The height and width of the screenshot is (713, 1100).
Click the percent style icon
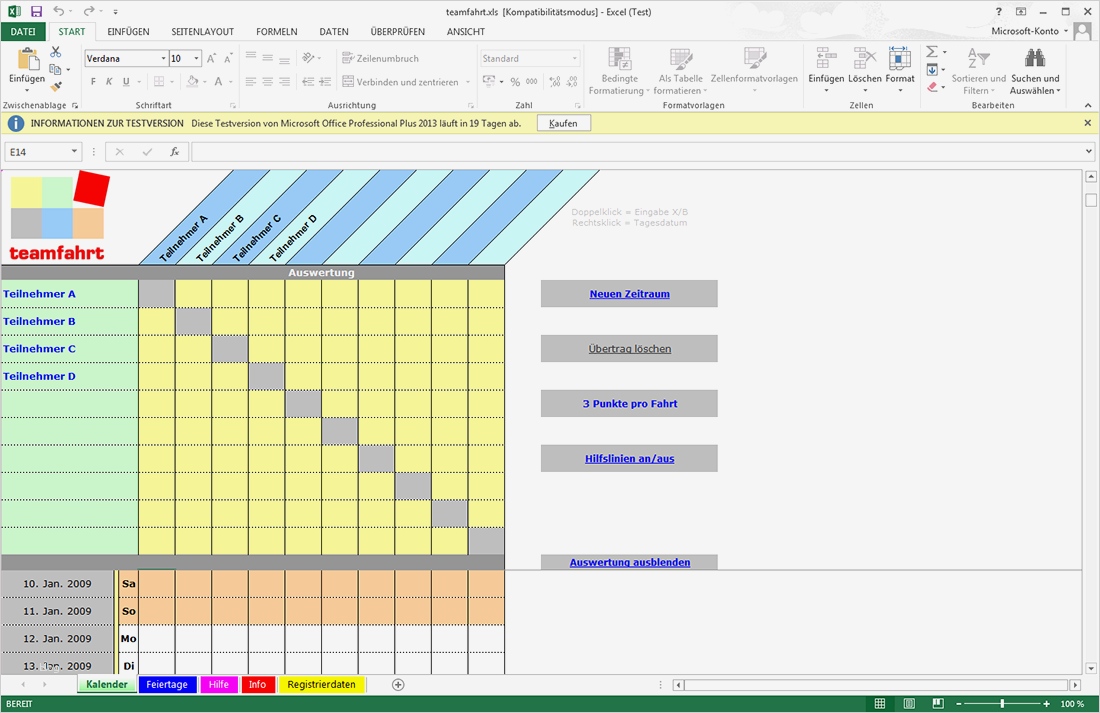point(515,82)
